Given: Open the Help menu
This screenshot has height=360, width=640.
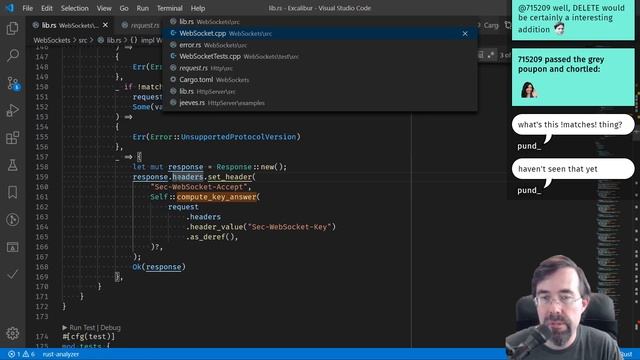Looking at the screenshot, I should tap(198, 8).
